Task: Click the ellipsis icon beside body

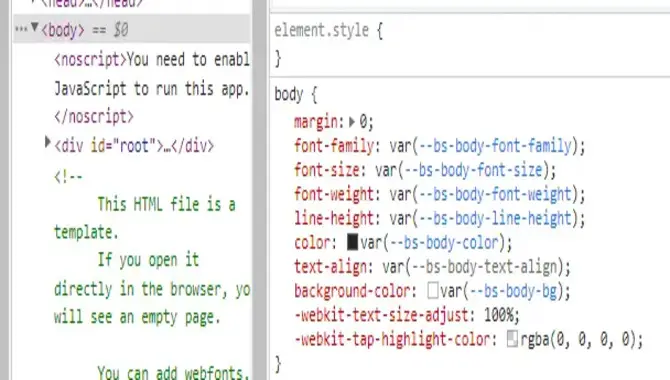Action: pyautogui.click(x=21, y=29)
